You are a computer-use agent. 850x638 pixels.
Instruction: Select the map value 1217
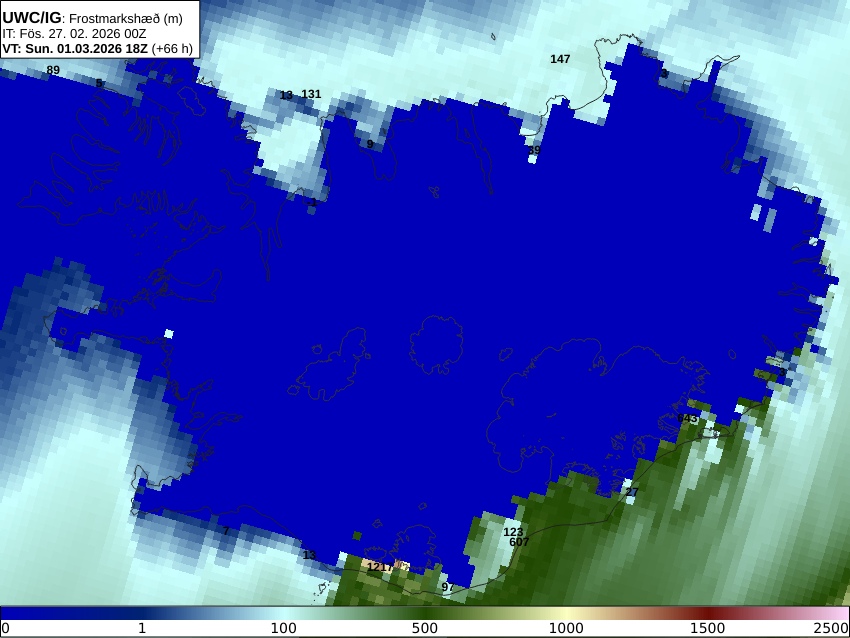pyautogui.click(x=381, y=567)
